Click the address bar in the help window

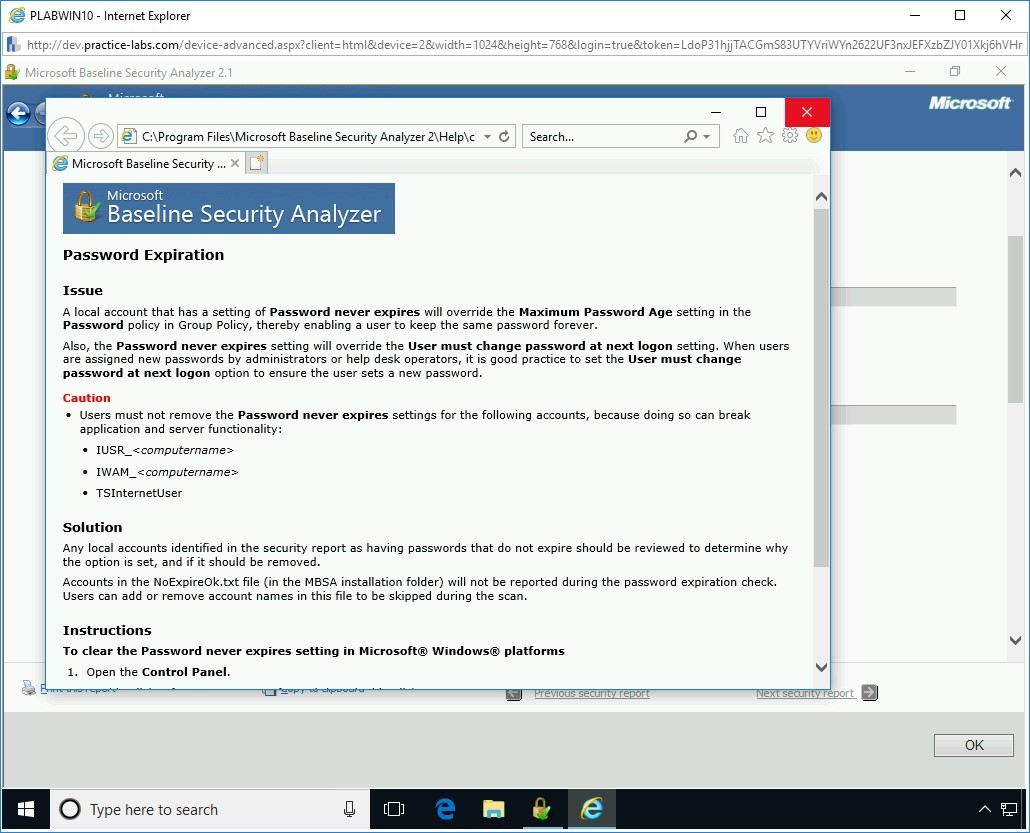307,137
